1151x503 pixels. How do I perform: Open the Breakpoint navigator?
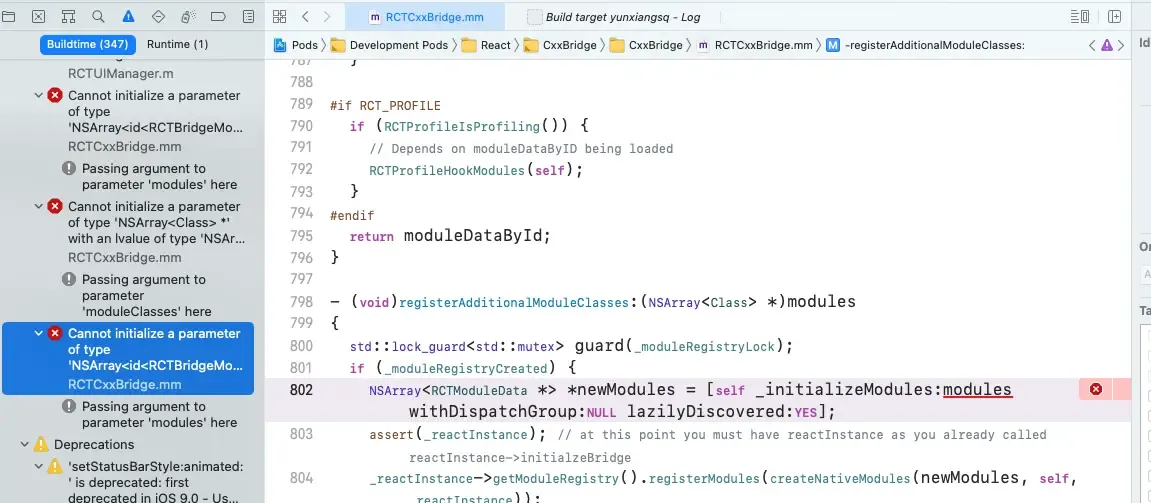point(218,16)
